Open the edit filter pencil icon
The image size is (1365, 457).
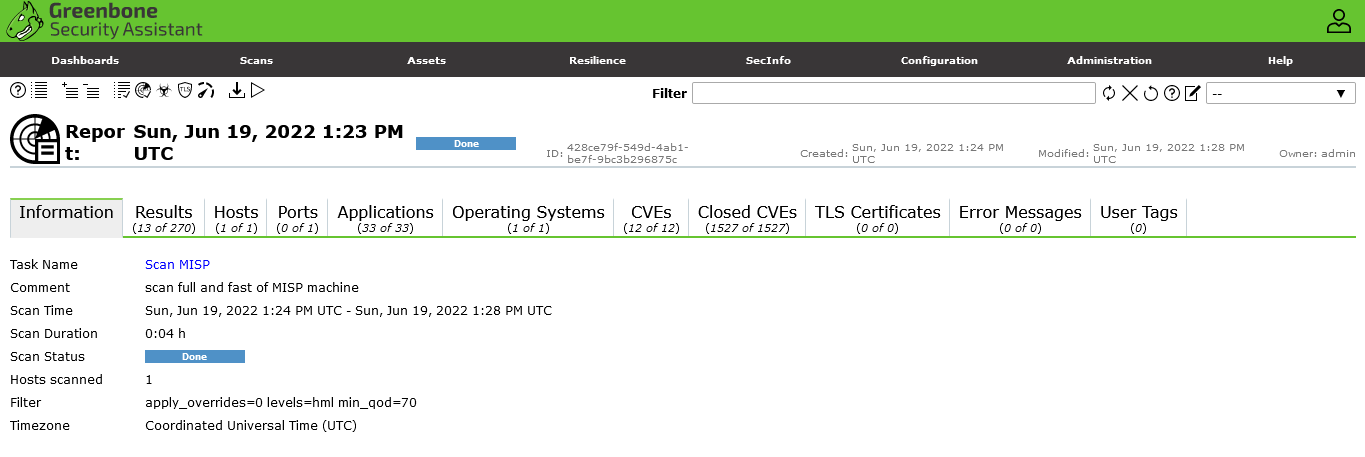click(1192, 93)
